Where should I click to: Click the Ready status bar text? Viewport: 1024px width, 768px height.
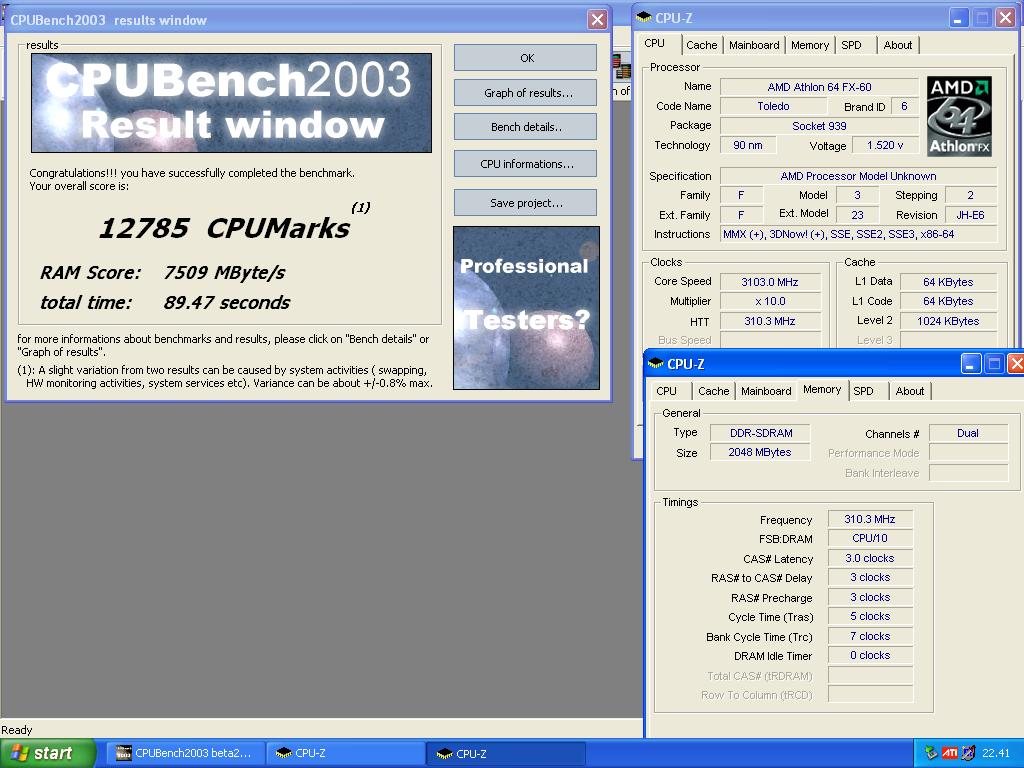click(16, 729)
